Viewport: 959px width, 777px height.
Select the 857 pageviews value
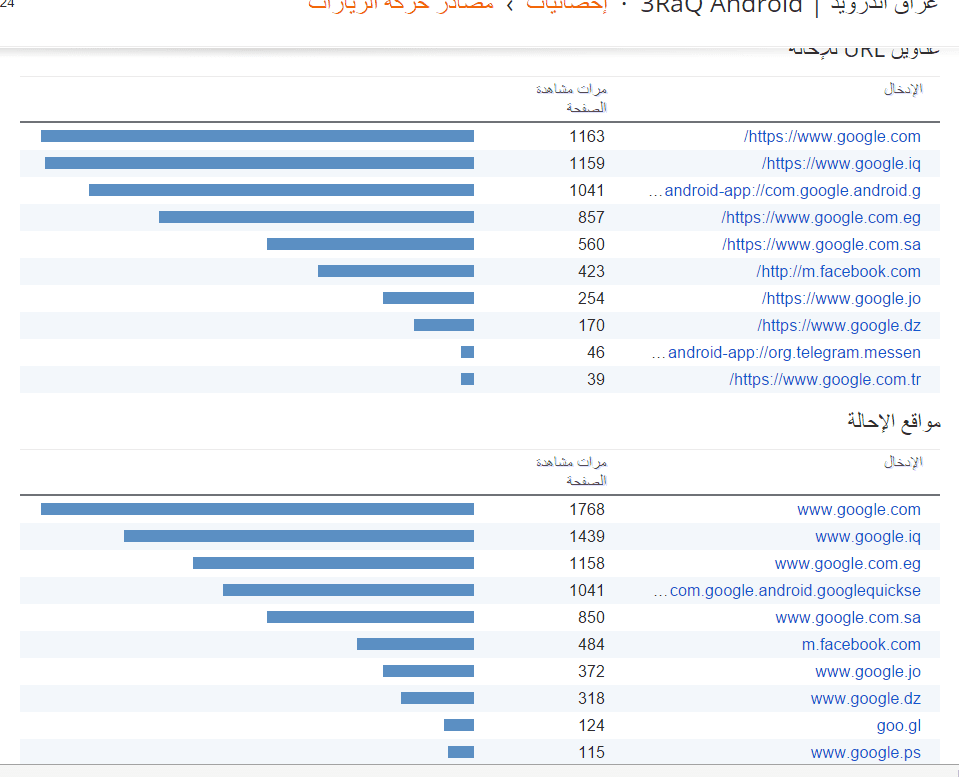tap(591, 217)
